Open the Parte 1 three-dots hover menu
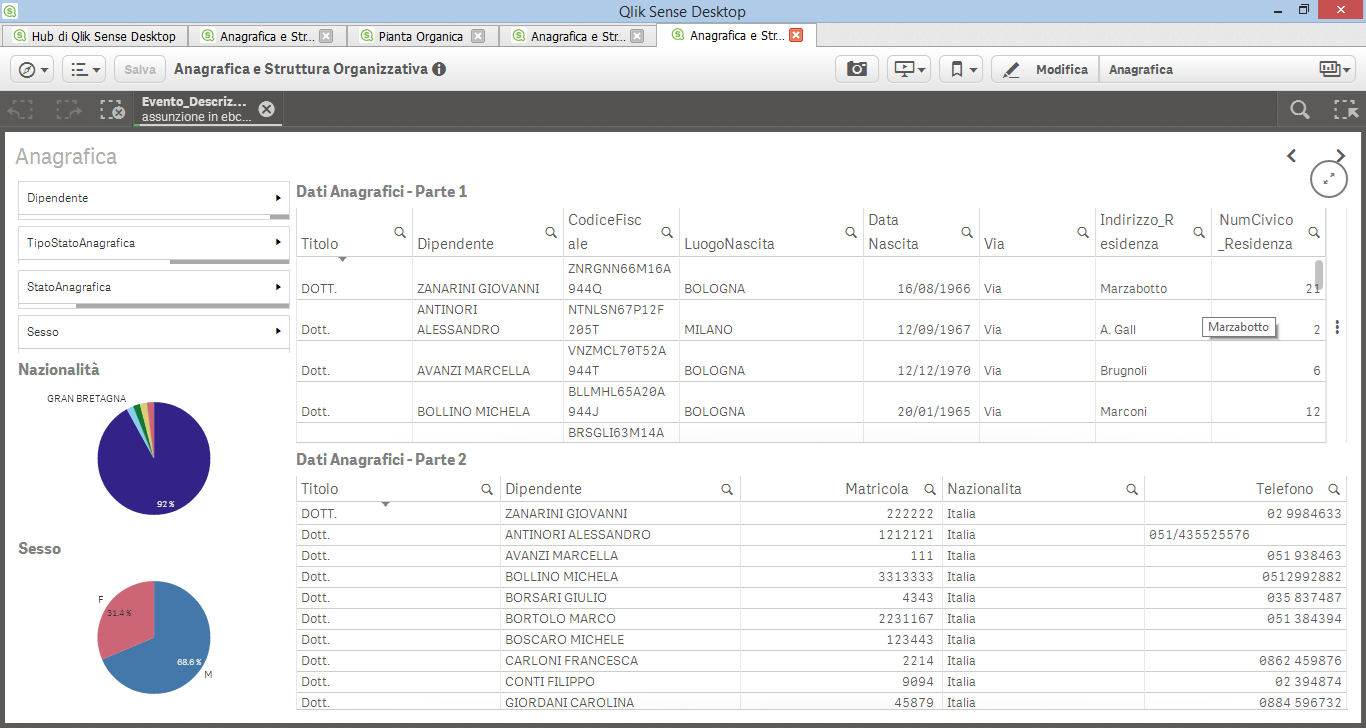1366x728 pixels. [1337, 327]
